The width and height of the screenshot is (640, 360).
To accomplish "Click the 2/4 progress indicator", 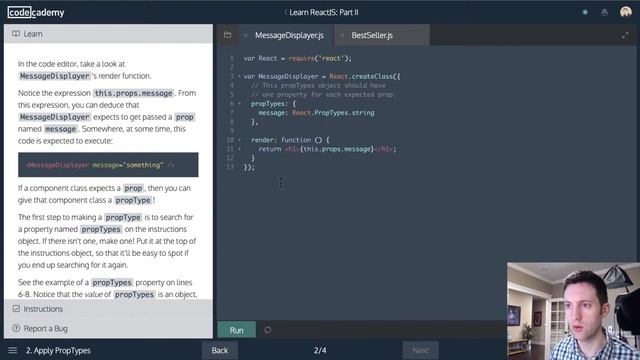I will [320, 350].
